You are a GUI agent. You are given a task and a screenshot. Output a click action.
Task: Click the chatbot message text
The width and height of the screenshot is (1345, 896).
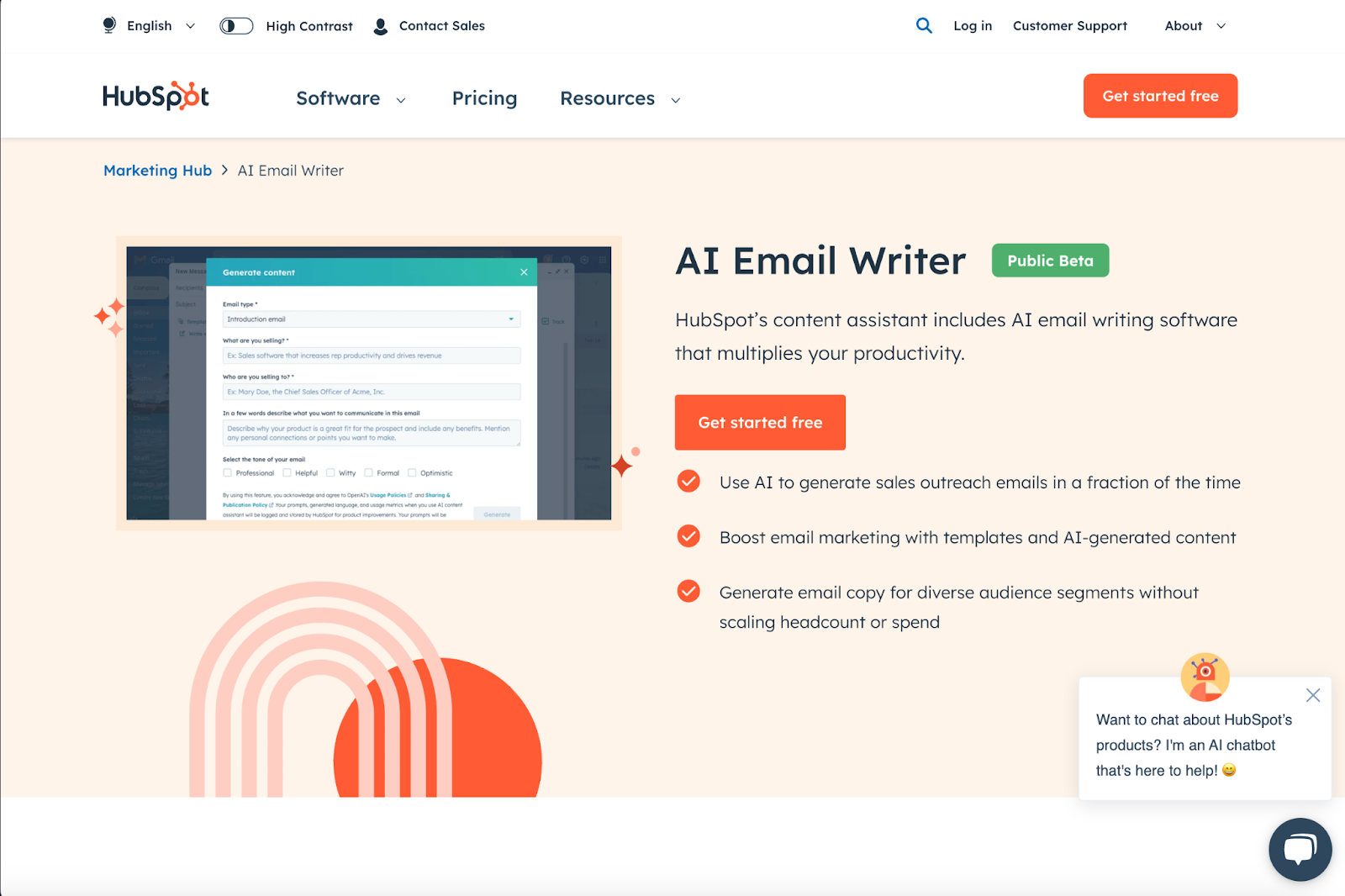click(x=1194, y=746)
